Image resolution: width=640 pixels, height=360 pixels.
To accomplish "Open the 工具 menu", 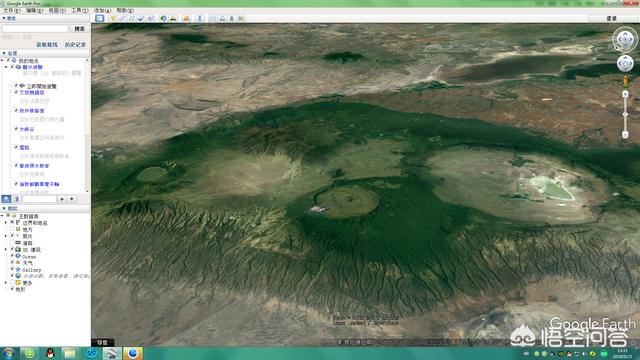I will pyautogui.click(x=80, y=10).
